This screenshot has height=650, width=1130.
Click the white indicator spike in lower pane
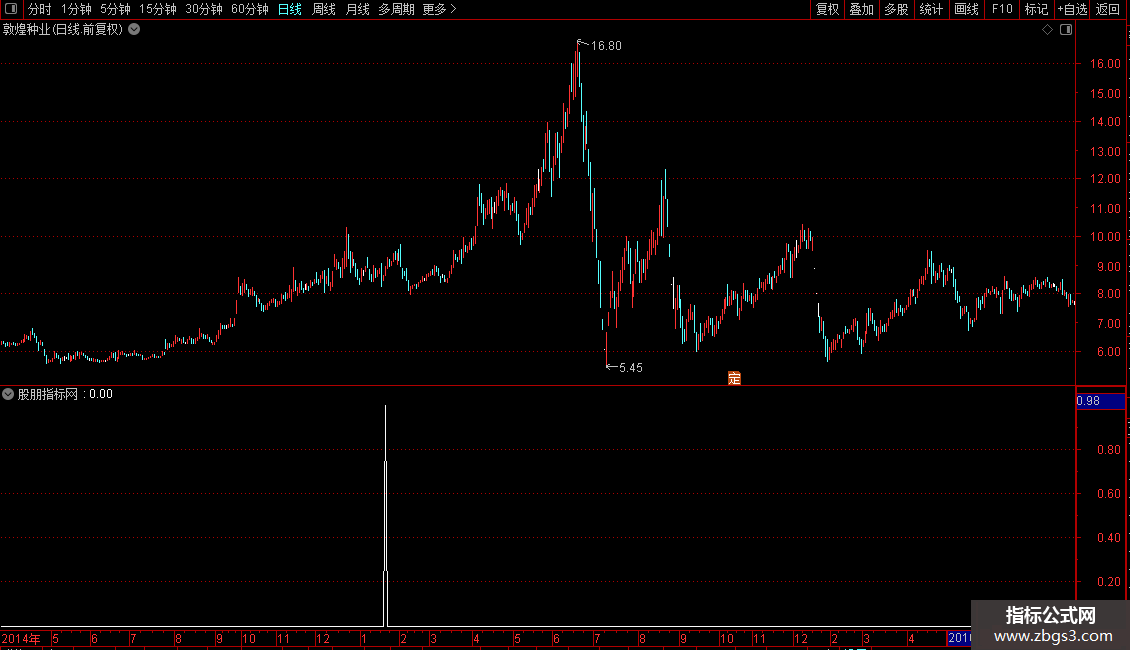coord(386,516)
